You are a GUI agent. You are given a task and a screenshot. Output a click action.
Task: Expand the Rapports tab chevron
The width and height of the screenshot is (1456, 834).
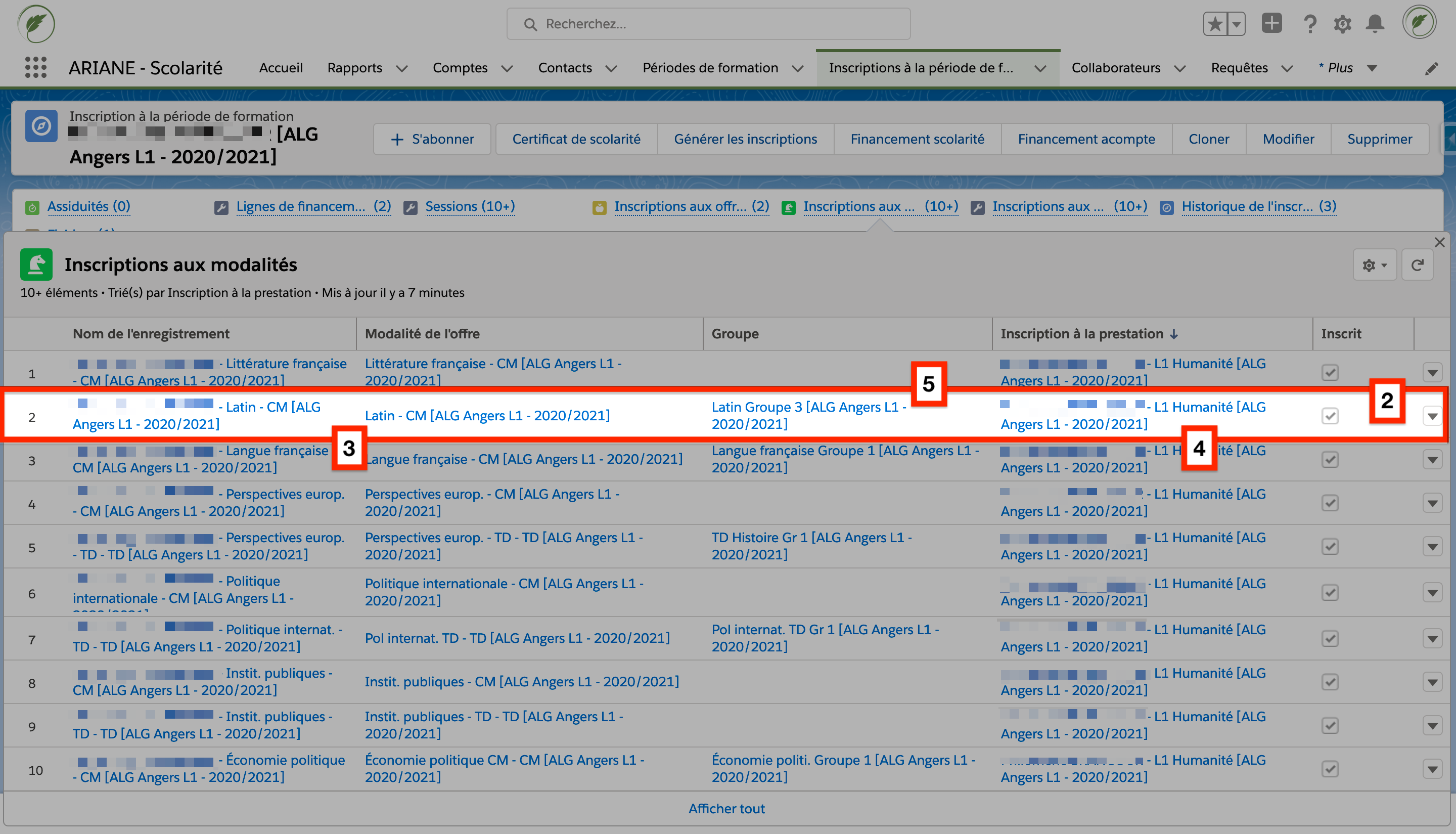tap(402, 69)
